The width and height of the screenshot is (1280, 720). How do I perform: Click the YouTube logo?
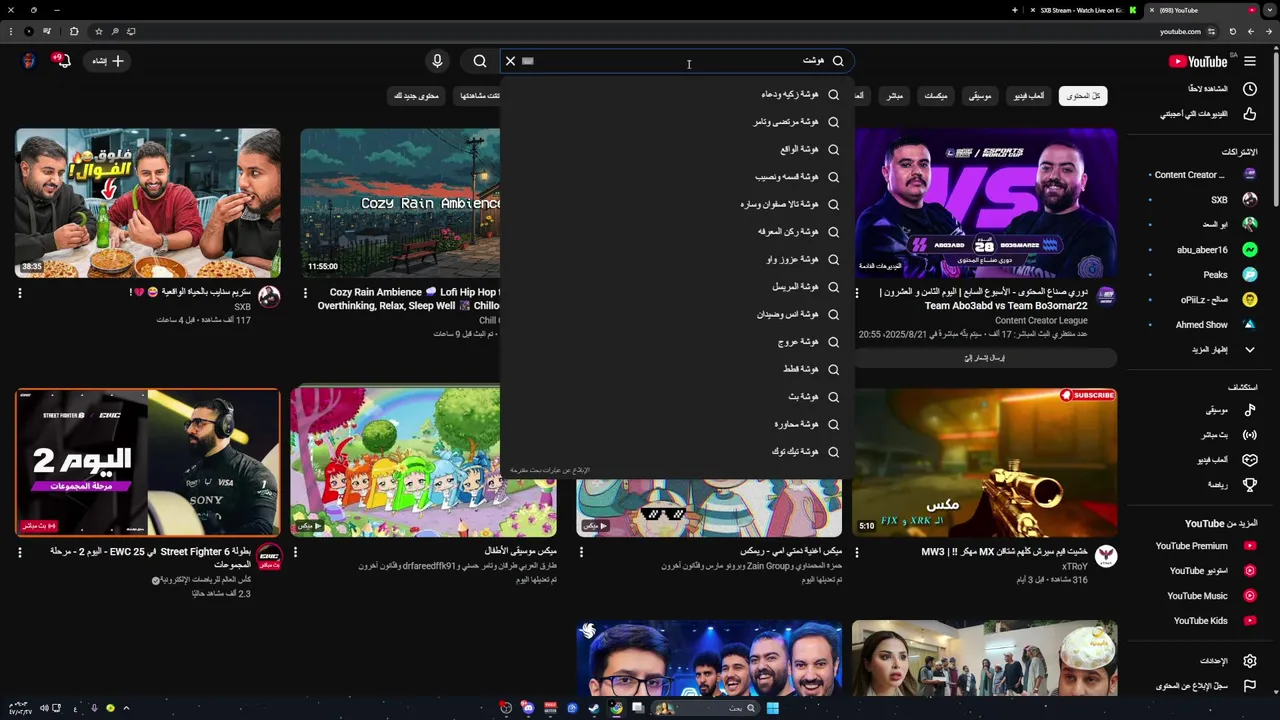1198,61
